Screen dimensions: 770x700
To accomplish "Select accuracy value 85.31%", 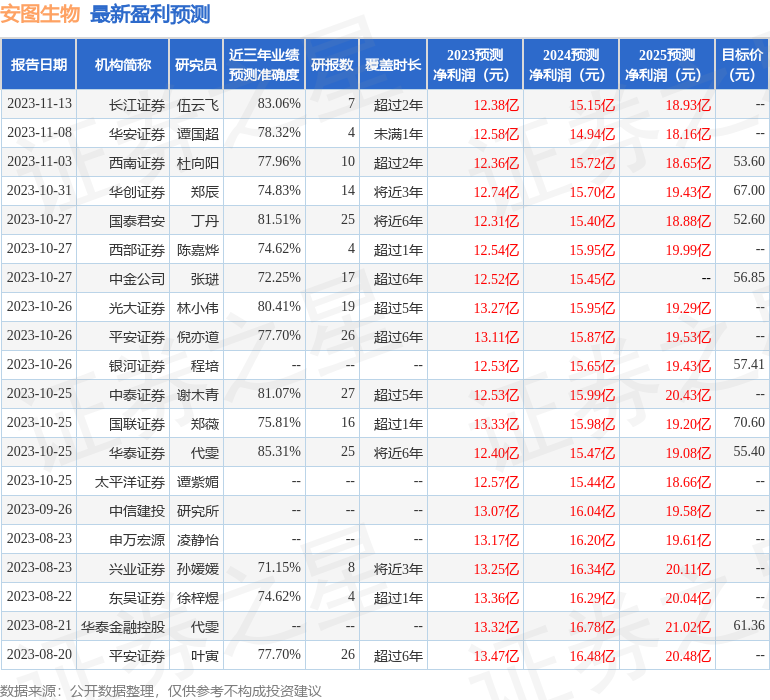I will tap(279, 451).
